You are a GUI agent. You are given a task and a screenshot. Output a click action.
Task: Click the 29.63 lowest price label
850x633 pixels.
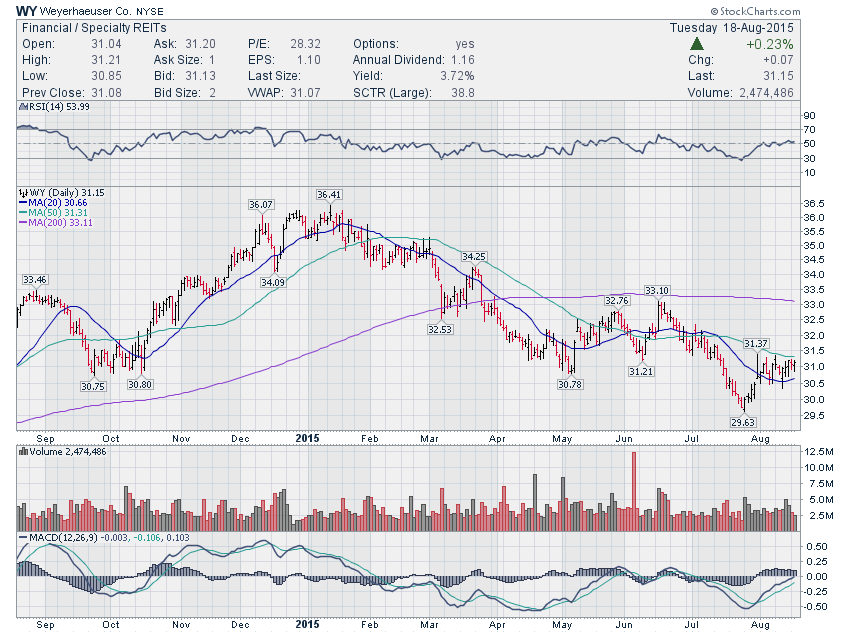tap(743, 422)
